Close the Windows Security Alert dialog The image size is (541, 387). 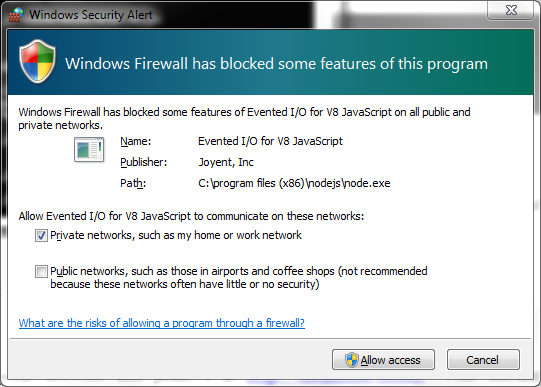pos(511,10)
